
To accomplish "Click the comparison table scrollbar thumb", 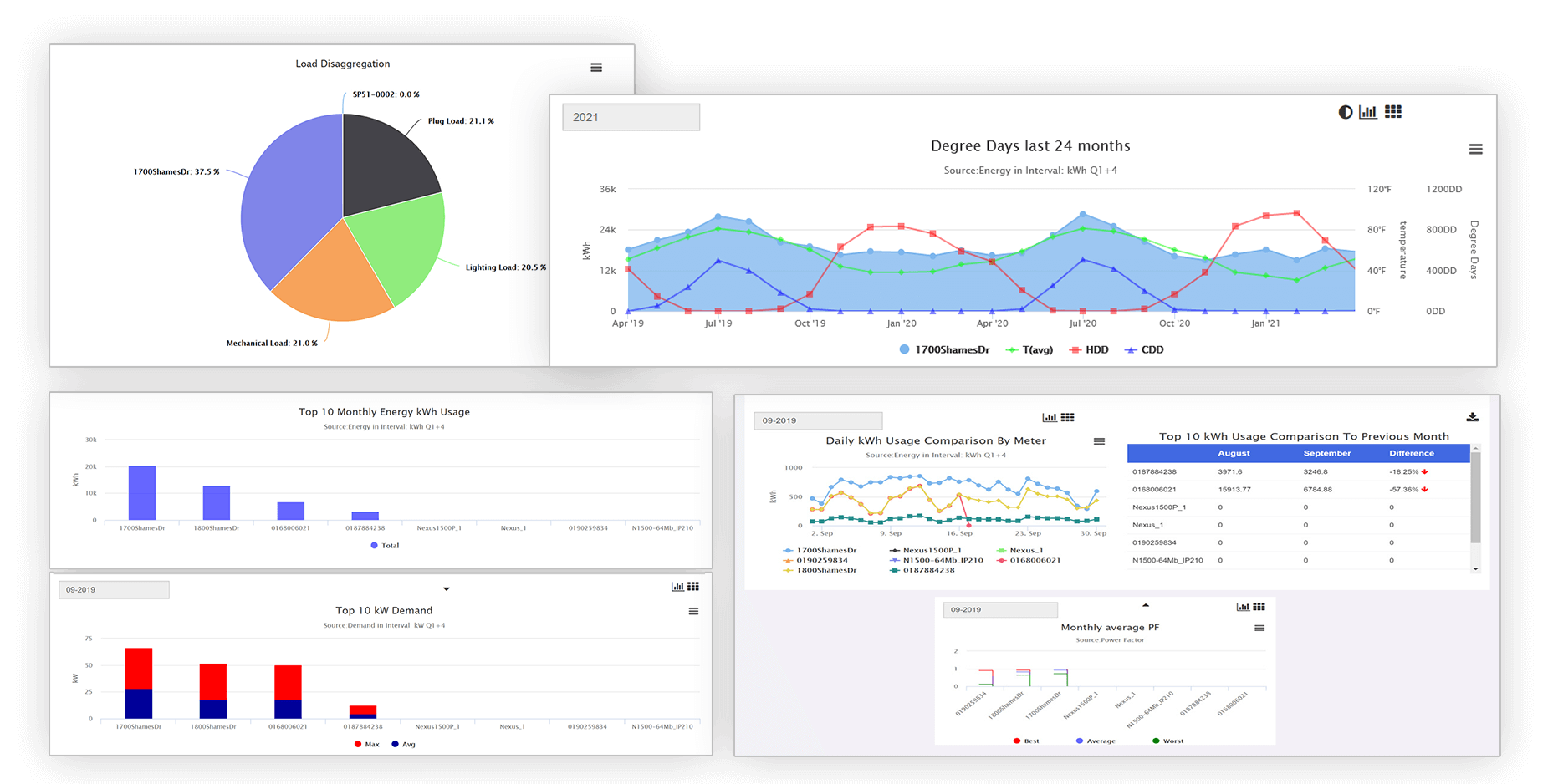I will (1475, 498).
